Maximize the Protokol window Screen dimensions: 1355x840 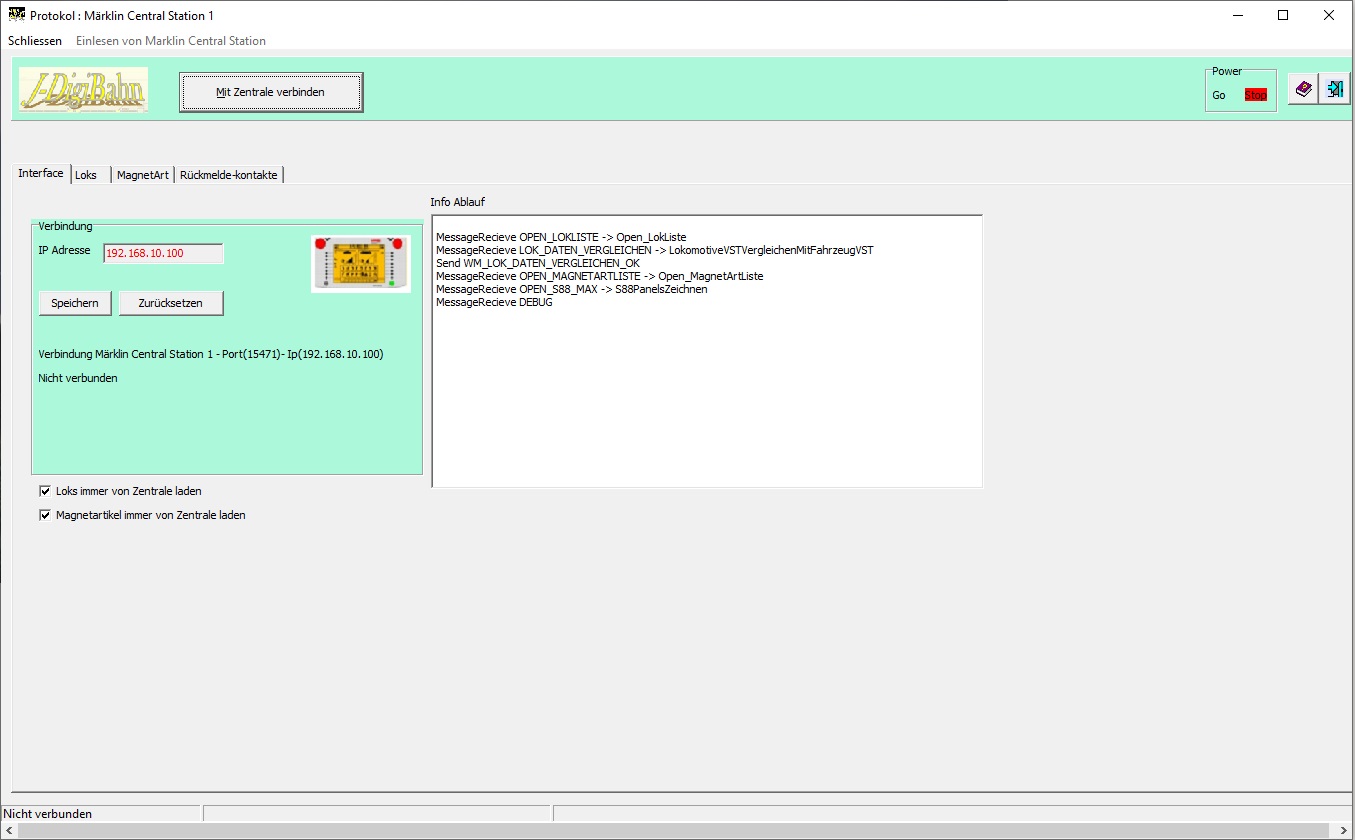point(1283,15)
